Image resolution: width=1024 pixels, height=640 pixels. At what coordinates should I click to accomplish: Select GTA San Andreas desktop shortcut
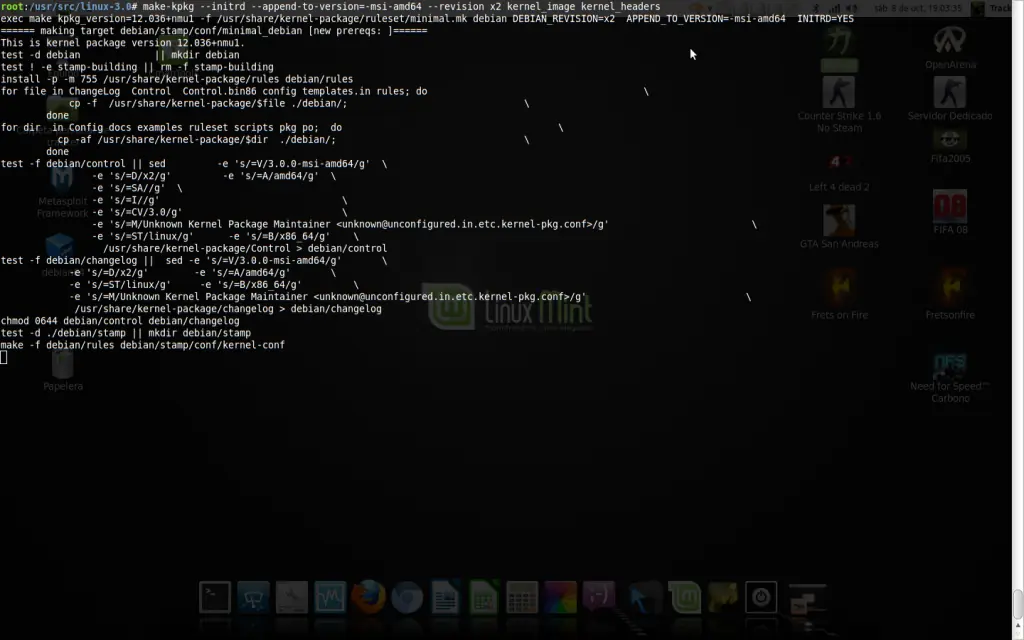[x=839, y=226]
